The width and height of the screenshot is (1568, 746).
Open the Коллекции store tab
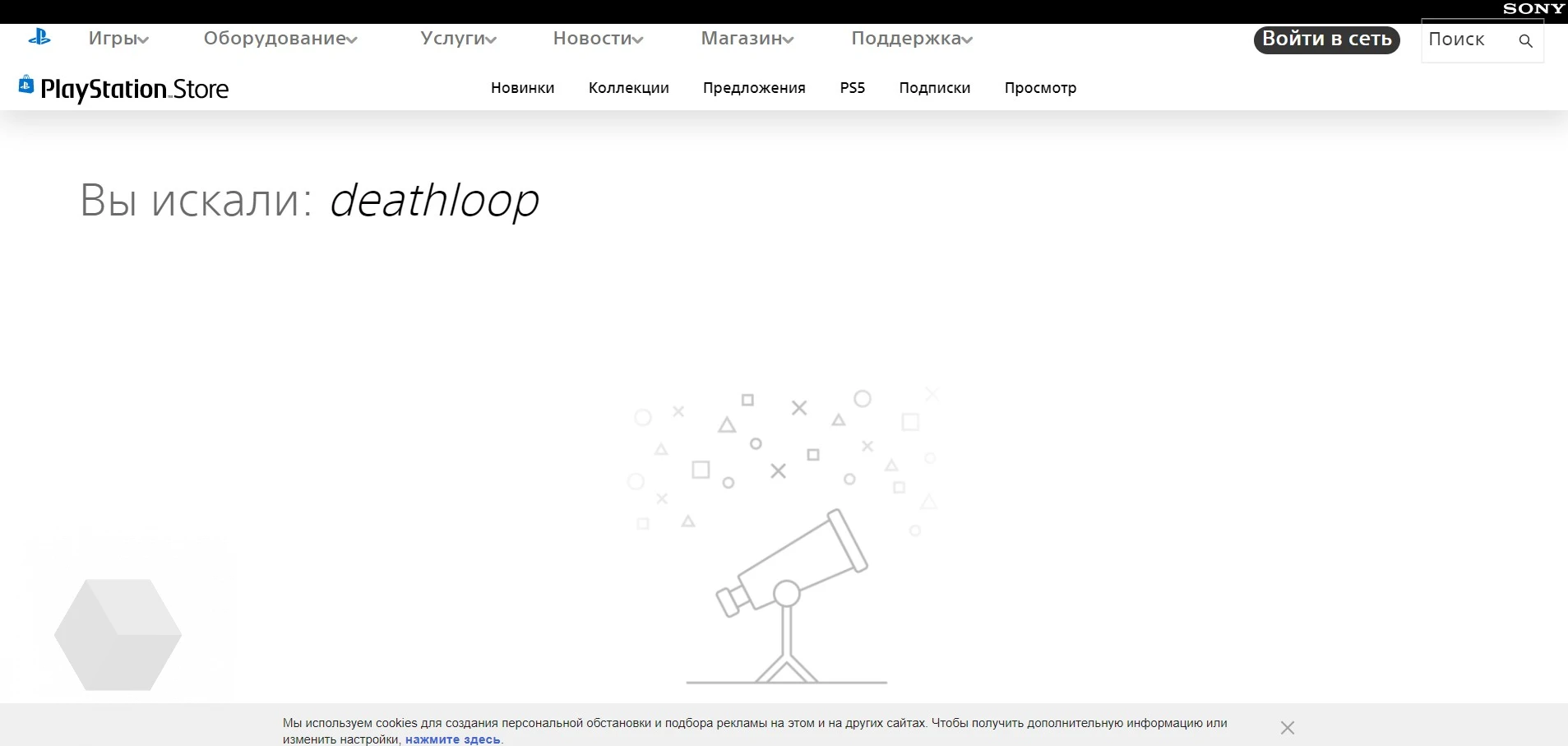[629, 88]
